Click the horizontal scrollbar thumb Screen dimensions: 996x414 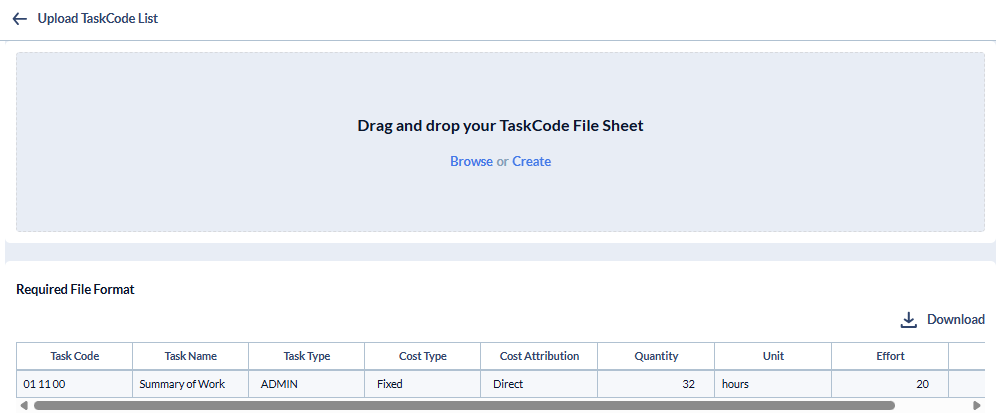point(464,406)
